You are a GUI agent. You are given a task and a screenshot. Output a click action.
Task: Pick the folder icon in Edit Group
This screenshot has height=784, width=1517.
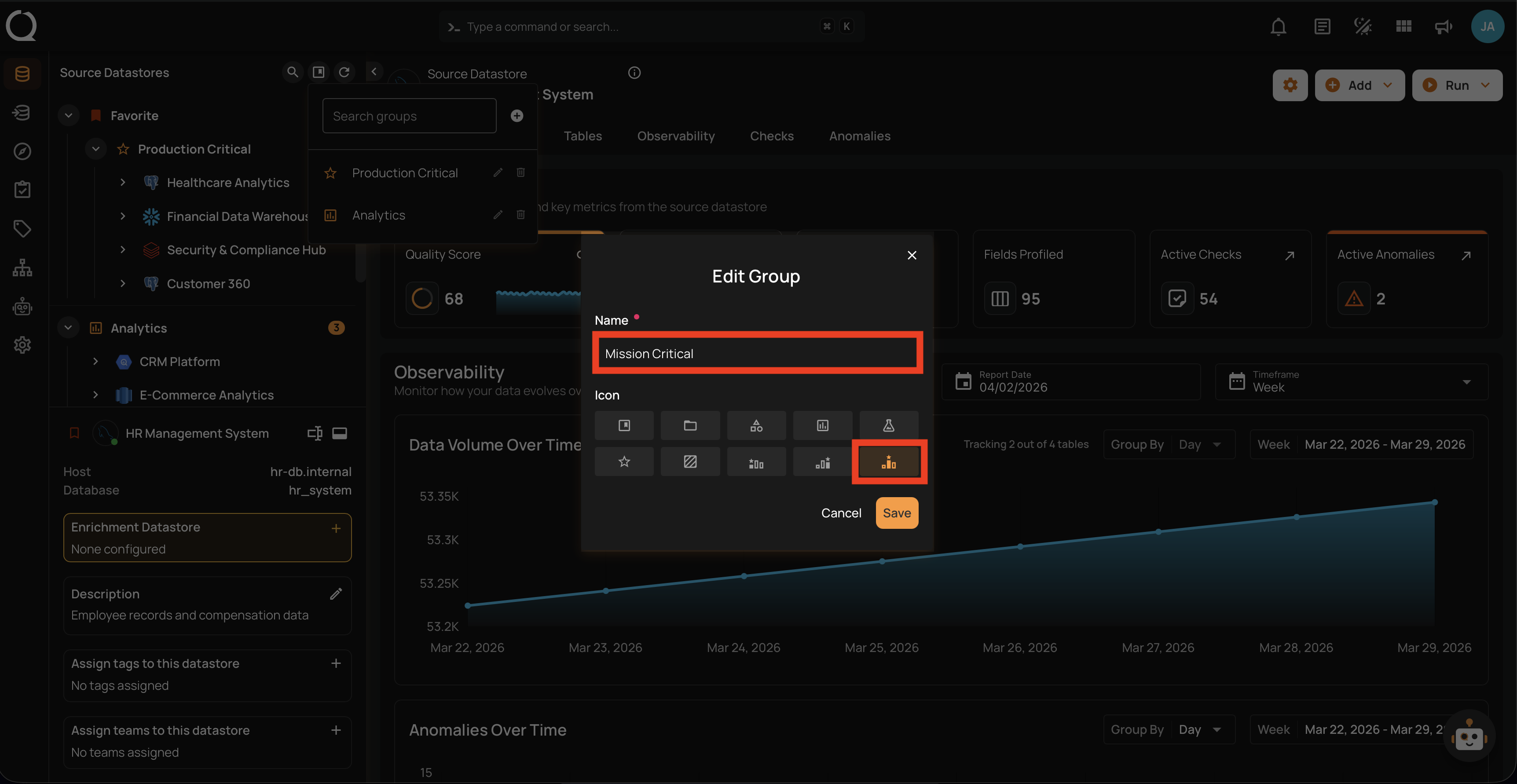(689, 425)
